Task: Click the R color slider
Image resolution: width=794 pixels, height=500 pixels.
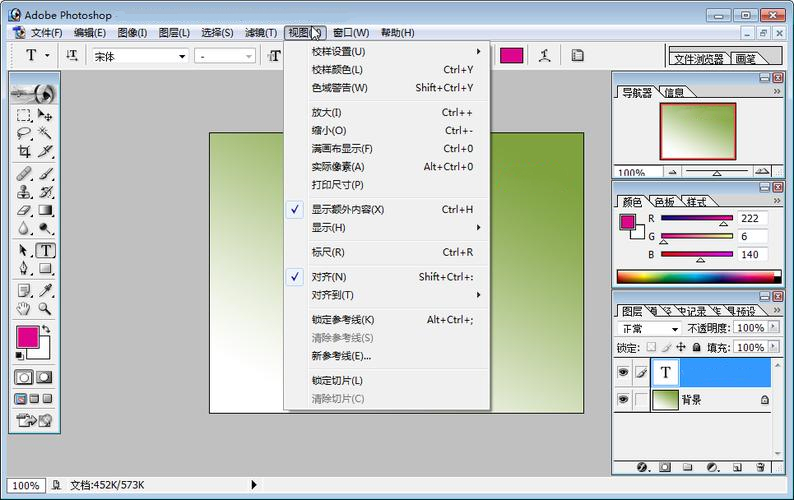Action: pos(697,218)
